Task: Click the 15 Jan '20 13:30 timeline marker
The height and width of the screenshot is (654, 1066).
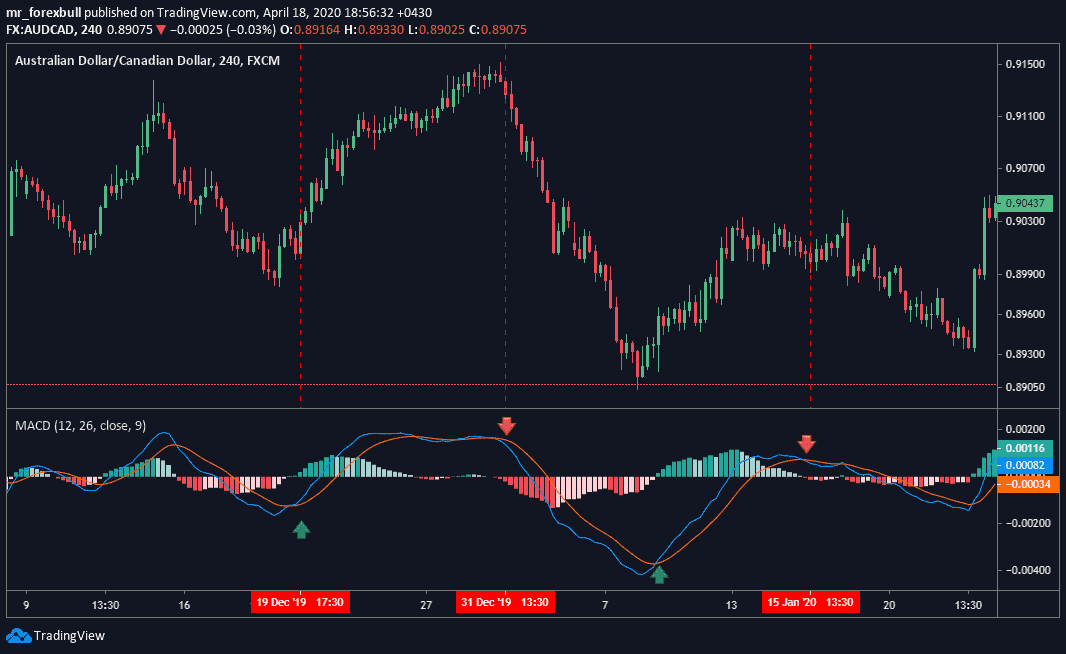Action: click(x=810, y=602)
